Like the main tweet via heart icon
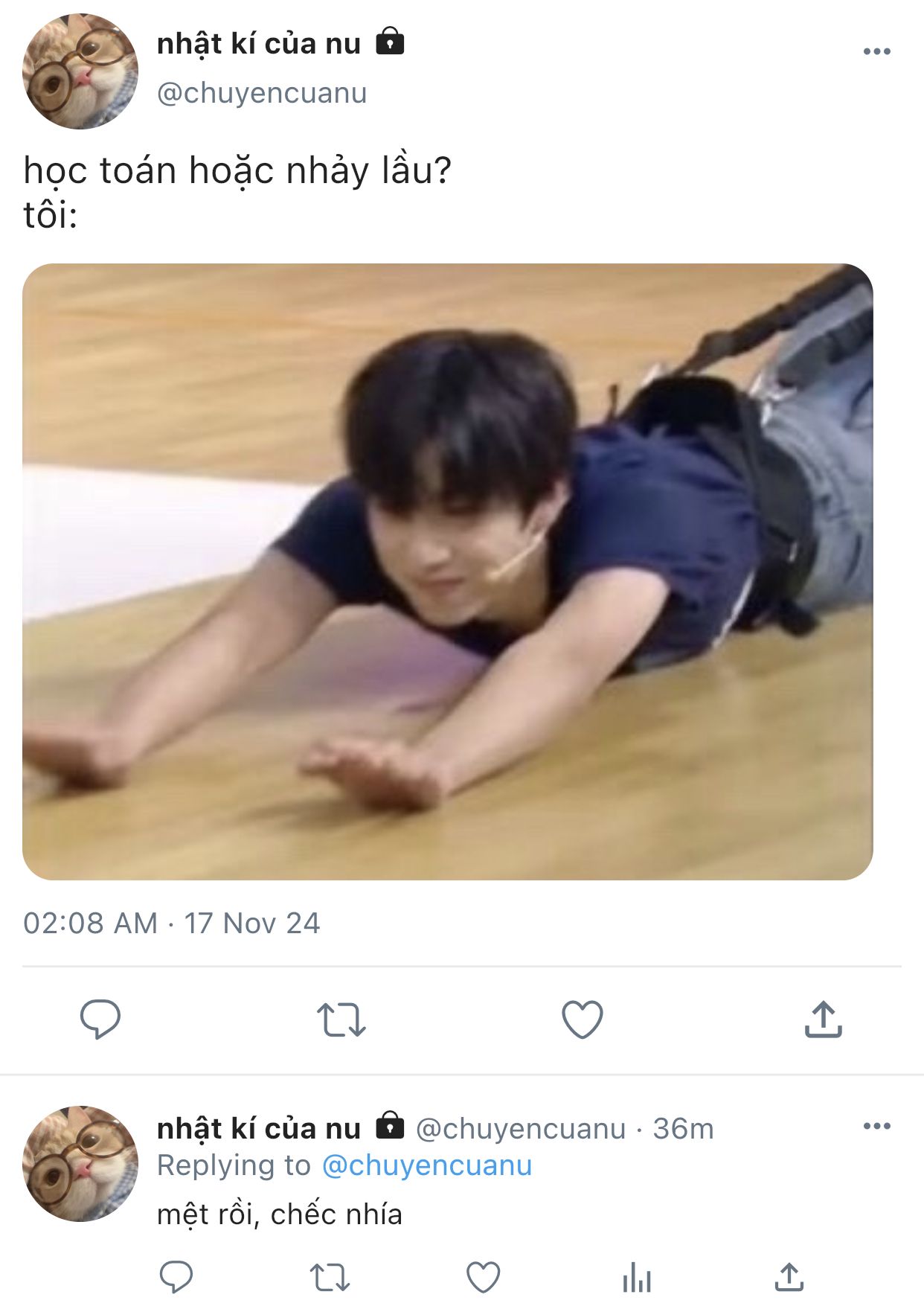 pyautogui.click(x=583, y=1020)
